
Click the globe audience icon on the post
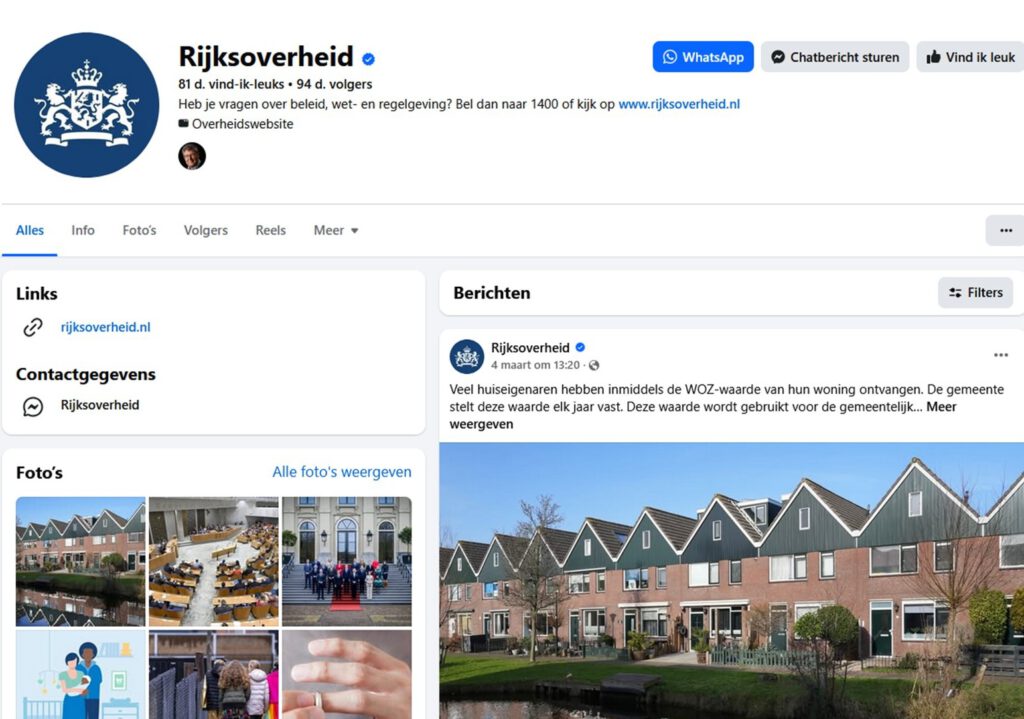[x=594, y=365]
